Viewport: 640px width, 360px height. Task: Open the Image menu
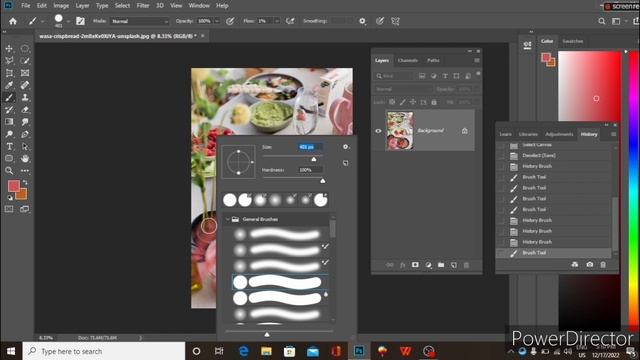61,6
